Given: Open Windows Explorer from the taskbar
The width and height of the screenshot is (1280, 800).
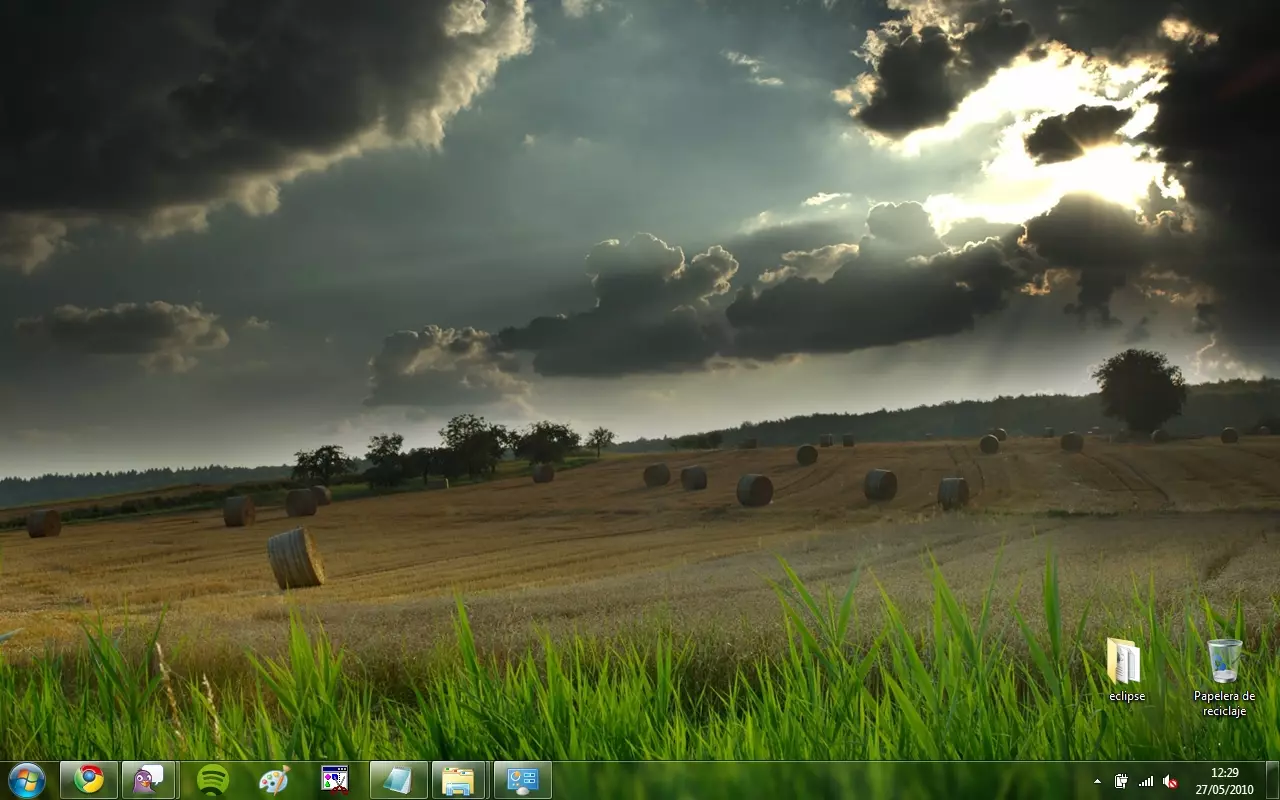Looking at the screenshot, I should click(x=459, y=780).
